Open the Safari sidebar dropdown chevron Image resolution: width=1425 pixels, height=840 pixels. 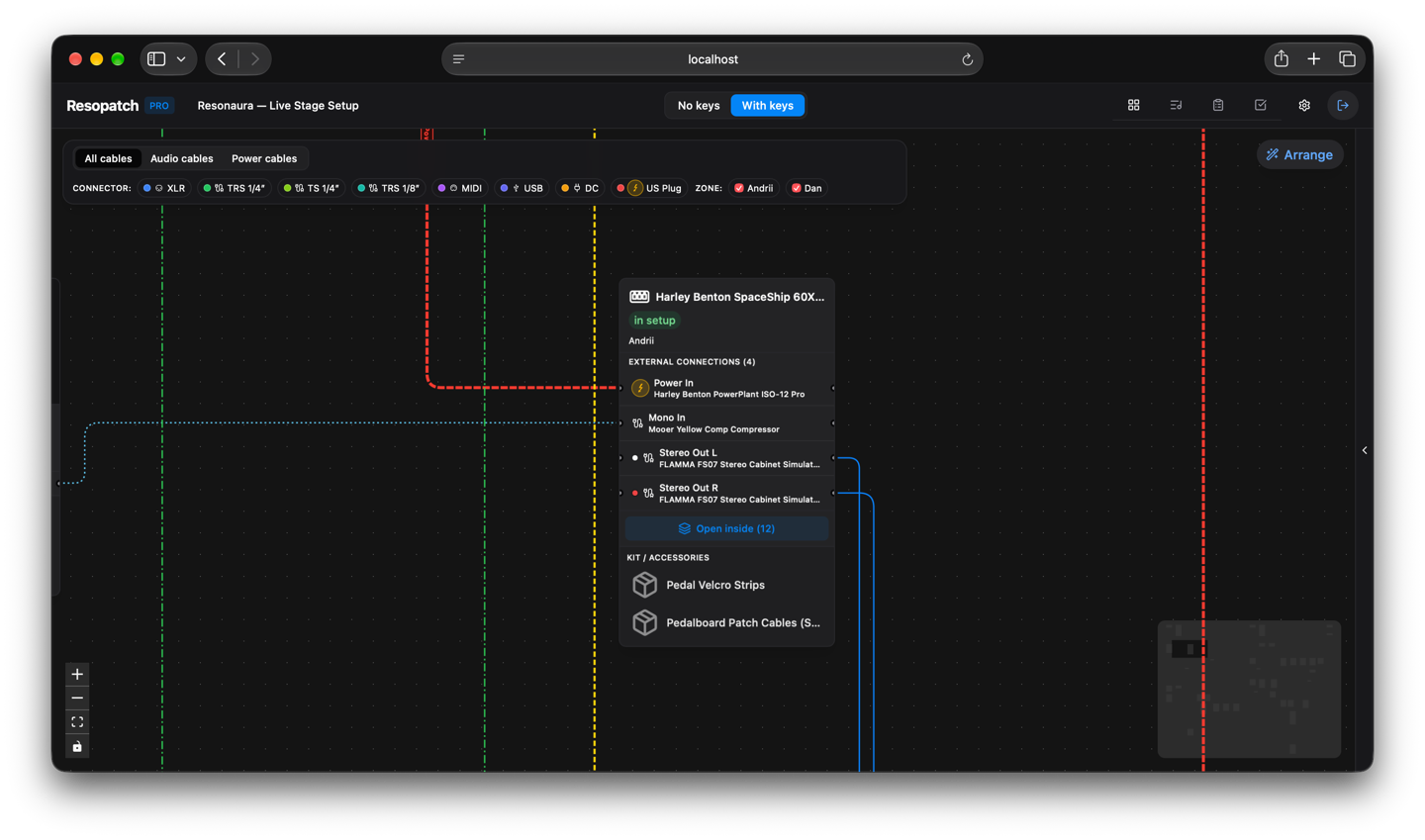tap(181, 59)
